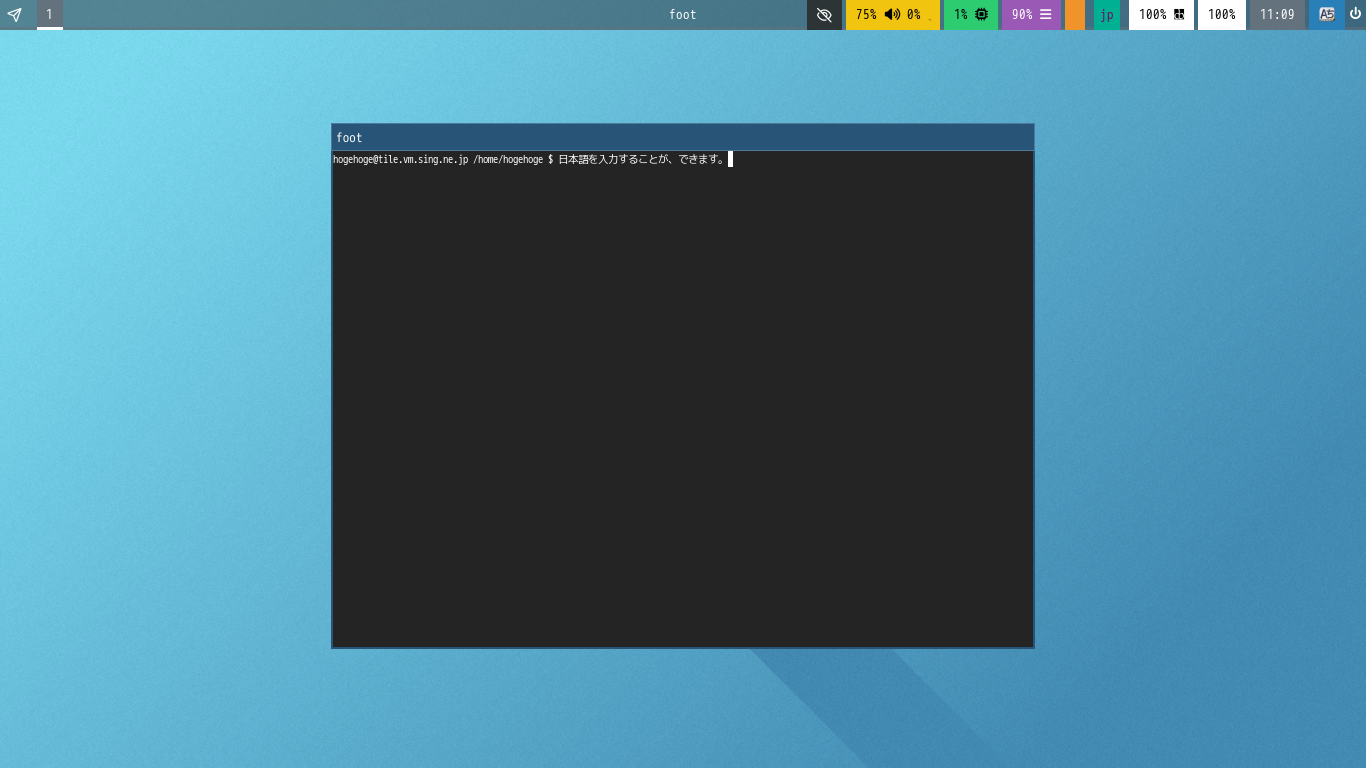Open the input method tray icon
1366x768 pixels.
[x=1327, y=14]
